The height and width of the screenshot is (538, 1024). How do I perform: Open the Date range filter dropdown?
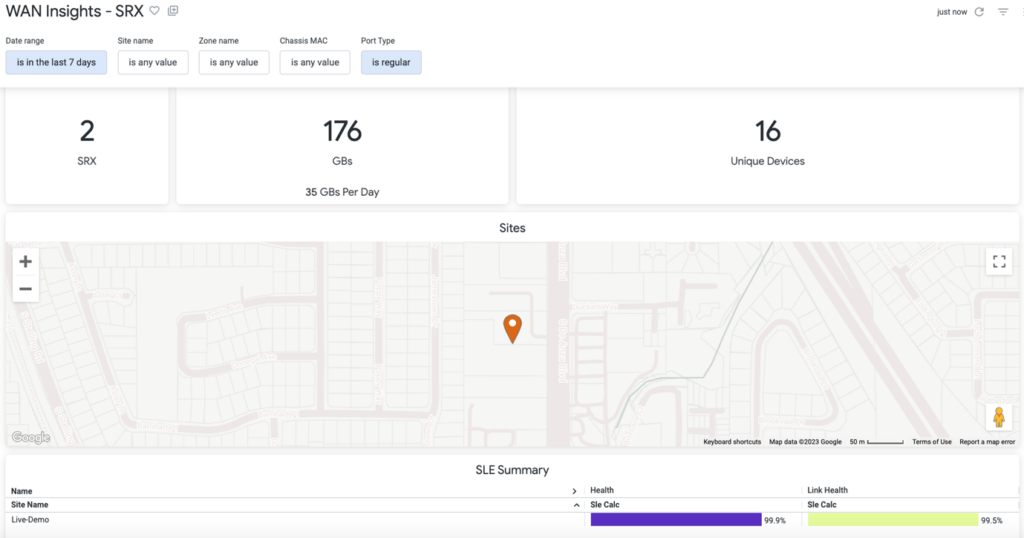[56, 62]
